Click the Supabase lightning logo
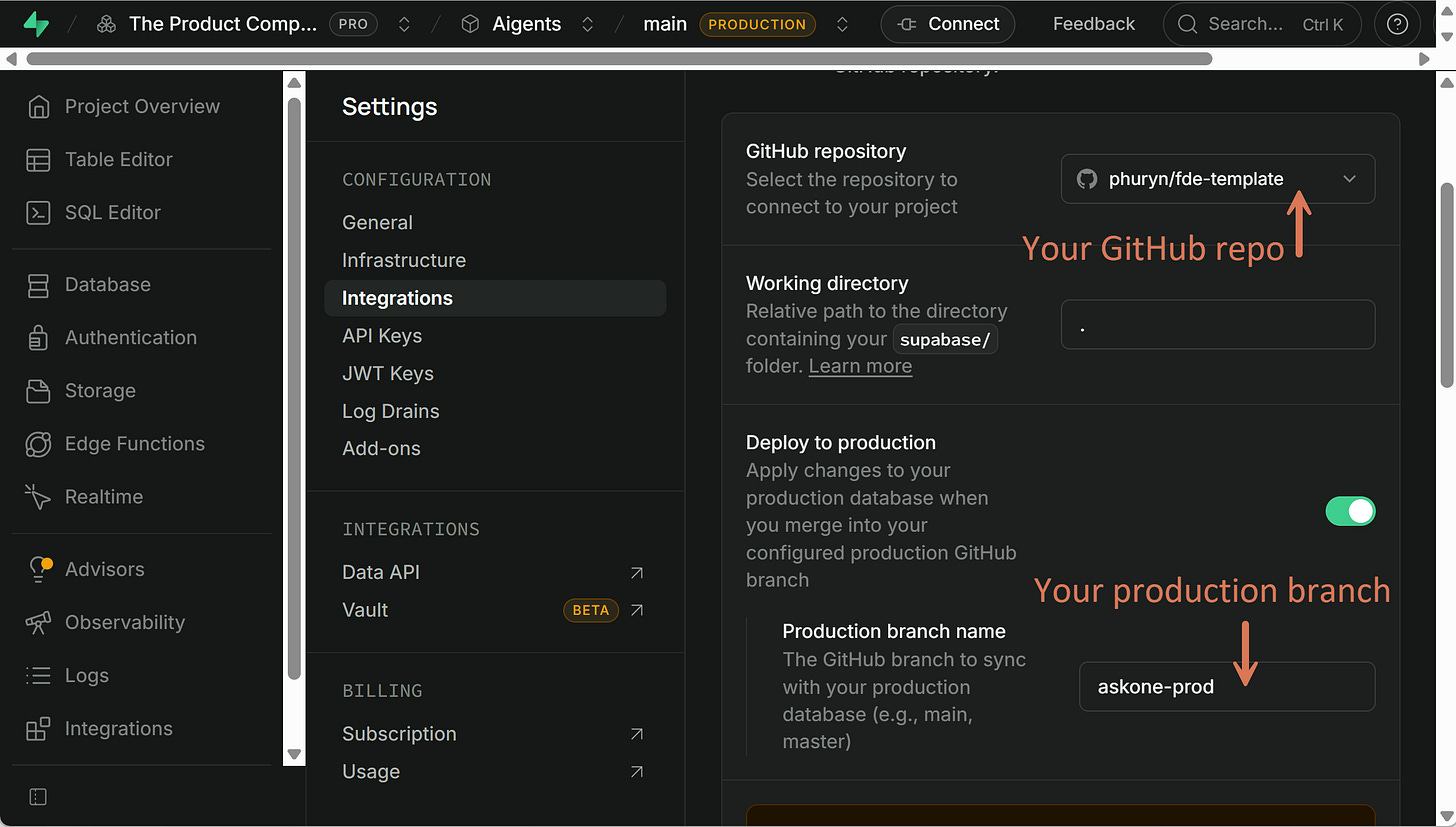The height and width of the screenshot is (827, 1456). [x=36, y=24]
